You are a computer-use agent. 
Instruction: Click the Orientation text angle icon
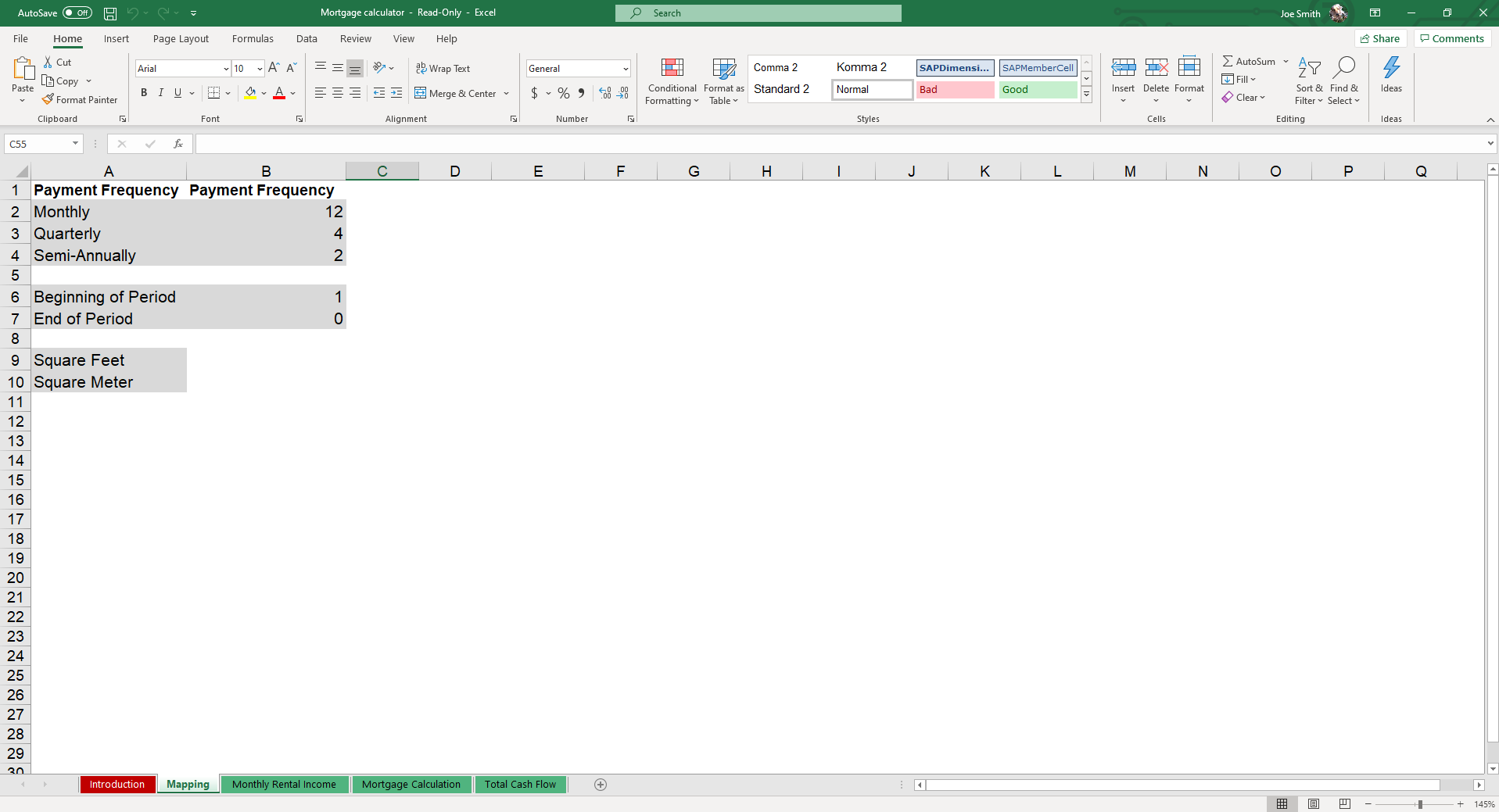pos(379,68)
